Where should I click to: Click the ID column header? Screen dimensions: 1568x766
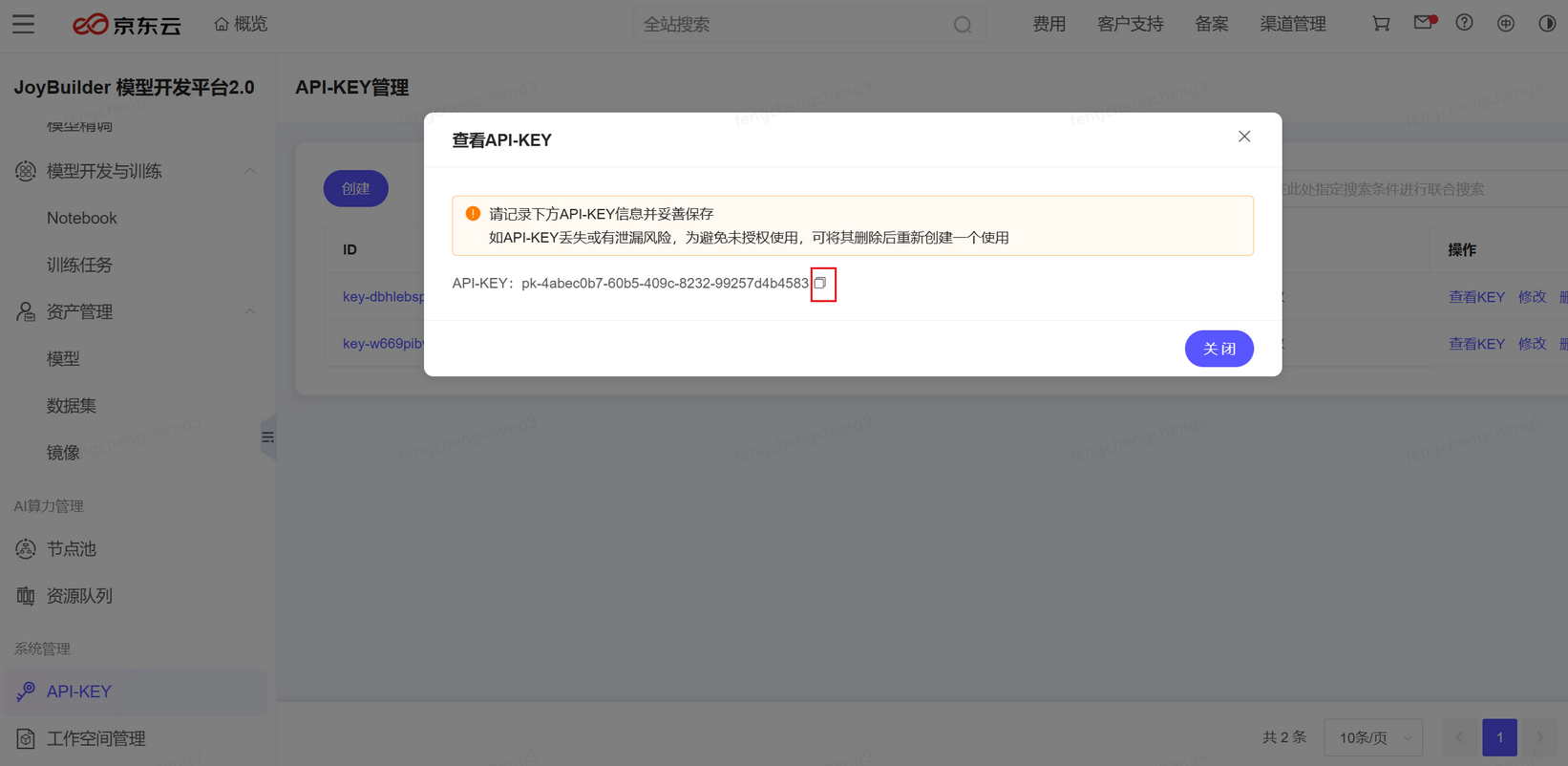tap(350, 250)
